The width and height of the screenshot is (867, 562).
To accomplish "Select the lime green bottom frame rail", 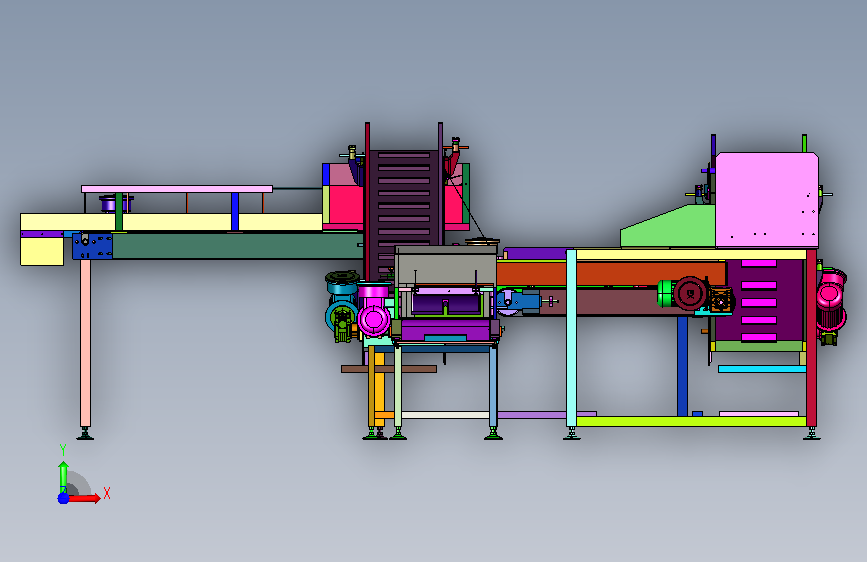I will [x=691, y=422].
